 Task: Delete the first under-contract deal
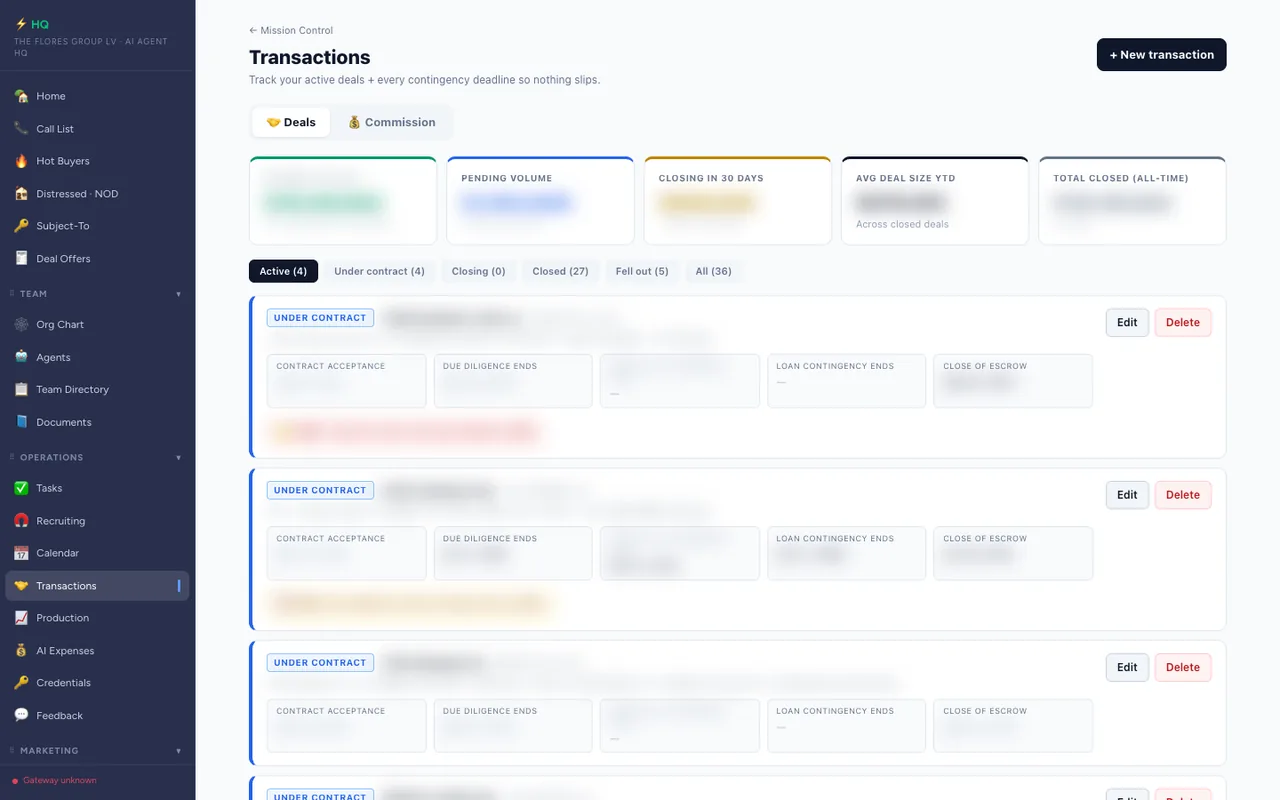click(x=1183, y=322)
